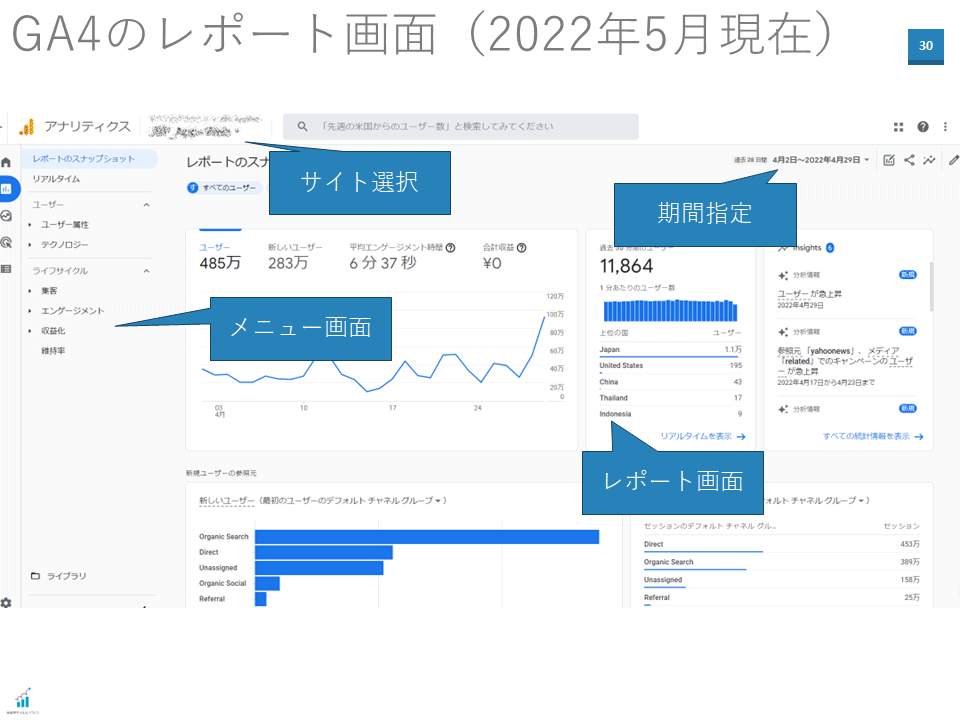Click the China country row

pyautogui.click(x=670, y=382)
